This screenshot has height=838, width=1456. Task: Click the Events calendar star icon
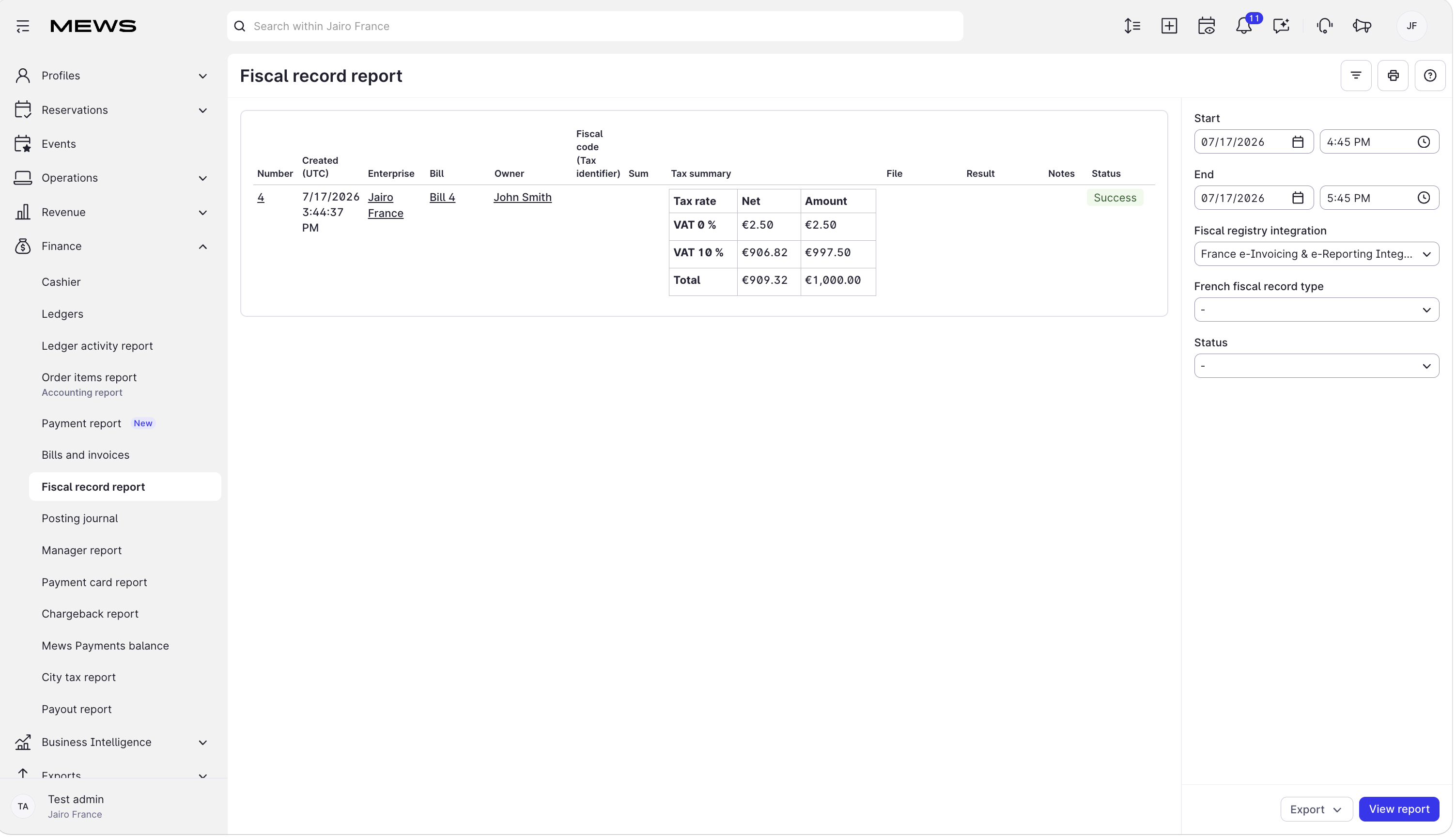pyautogui.click(x=23, y=144)
